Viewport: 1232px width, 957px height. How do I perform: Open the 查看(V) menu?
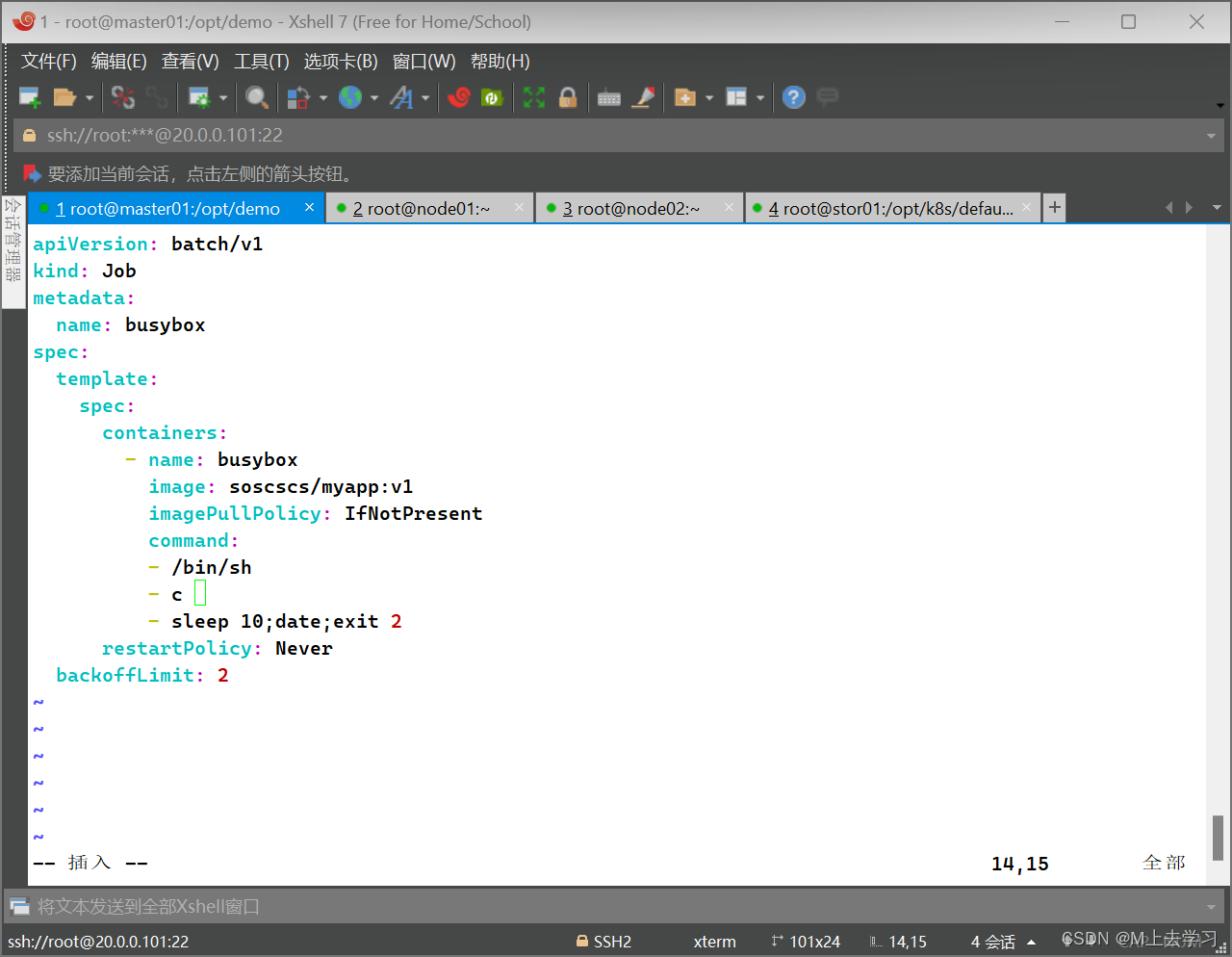(191, 62)
